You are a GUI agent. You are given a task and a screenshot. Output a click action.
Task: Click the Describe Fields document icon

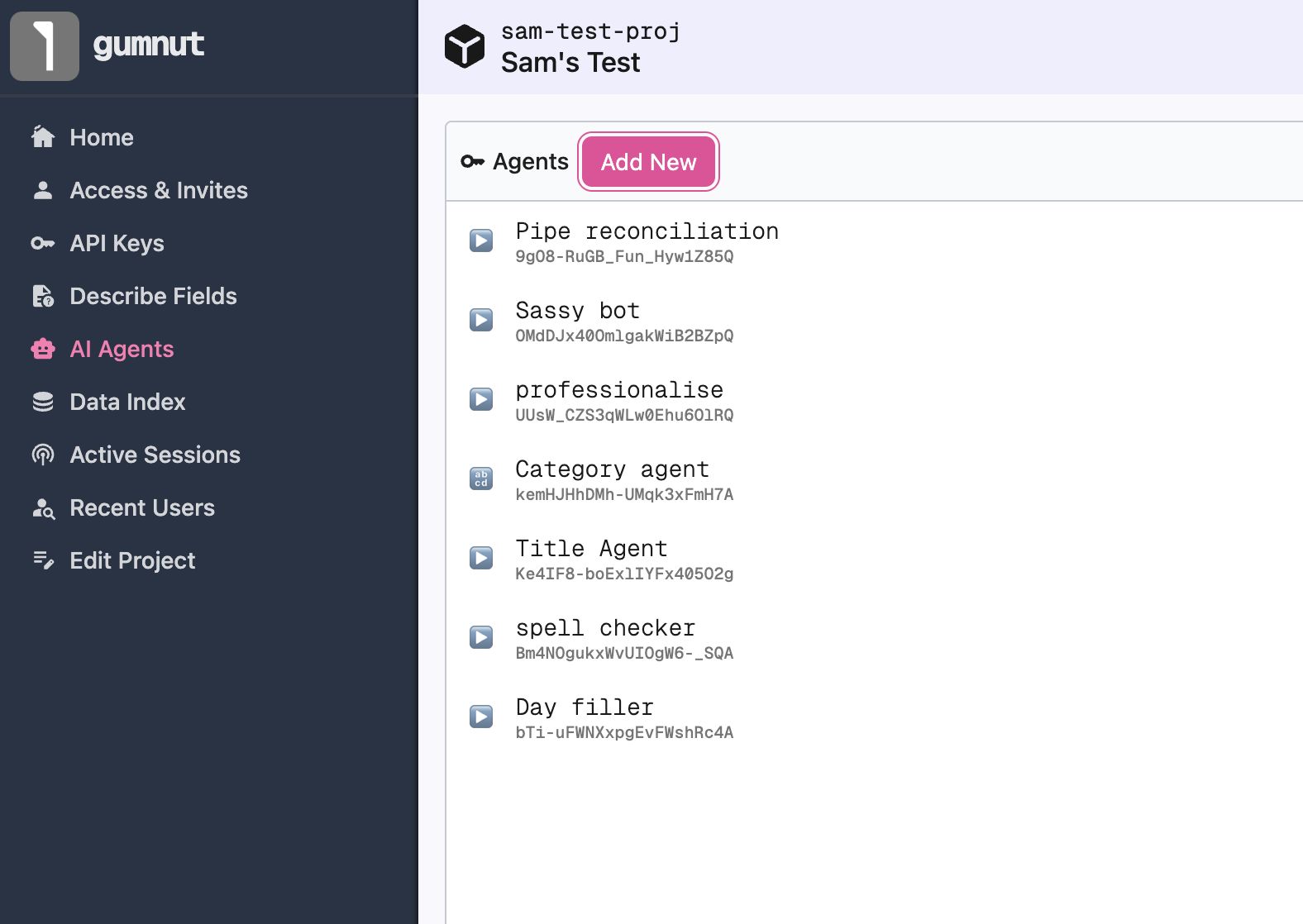click(43, 296)
